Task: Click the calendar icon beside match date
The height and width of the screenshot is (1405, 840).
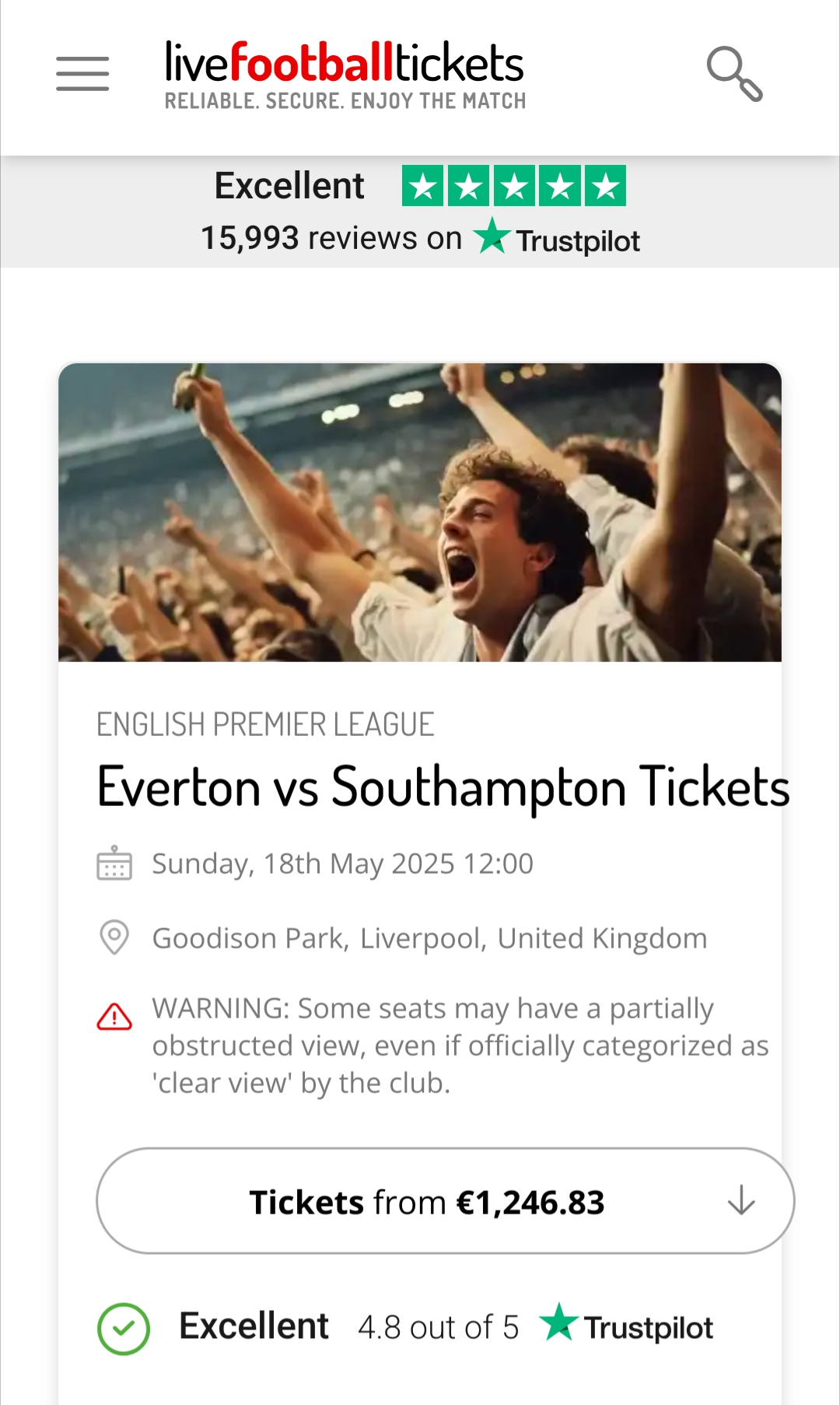Action: [x=114, y=864]
